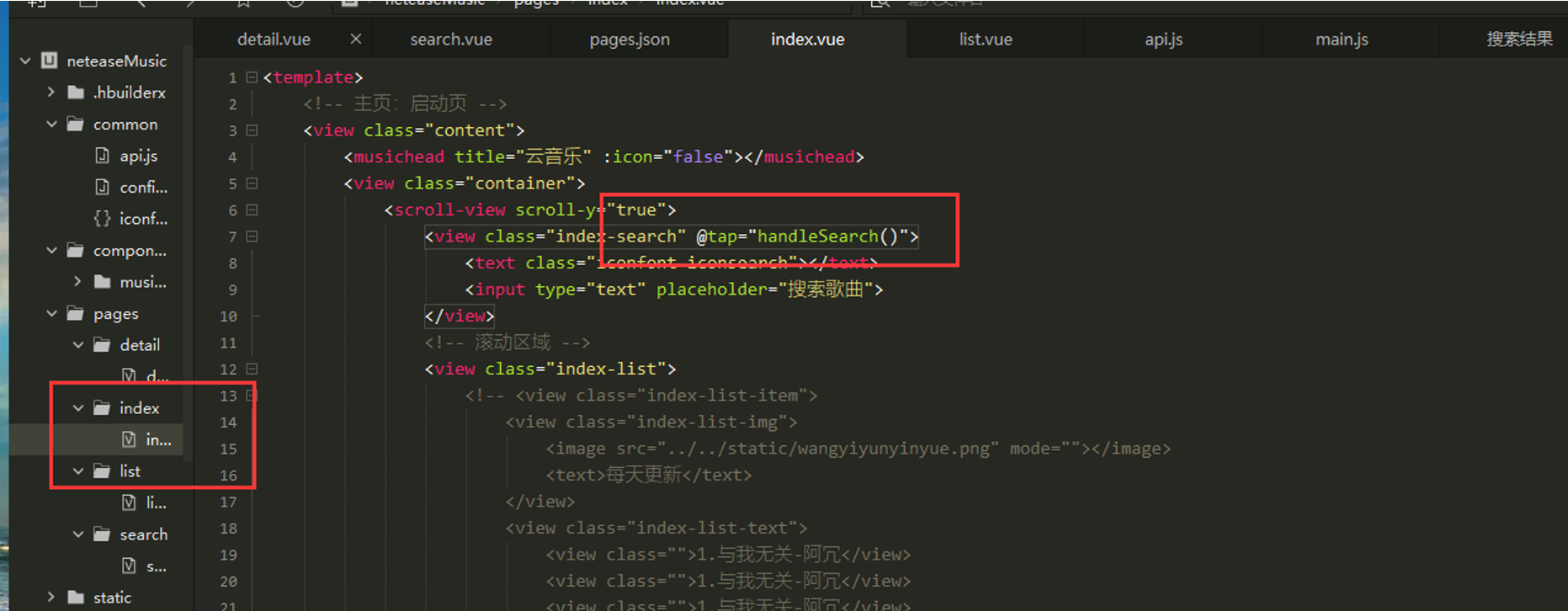Image resolution: width=1568 pixels, height=611 pixels.
Task: Click the detail folder icon
Action: coord(103,345)
